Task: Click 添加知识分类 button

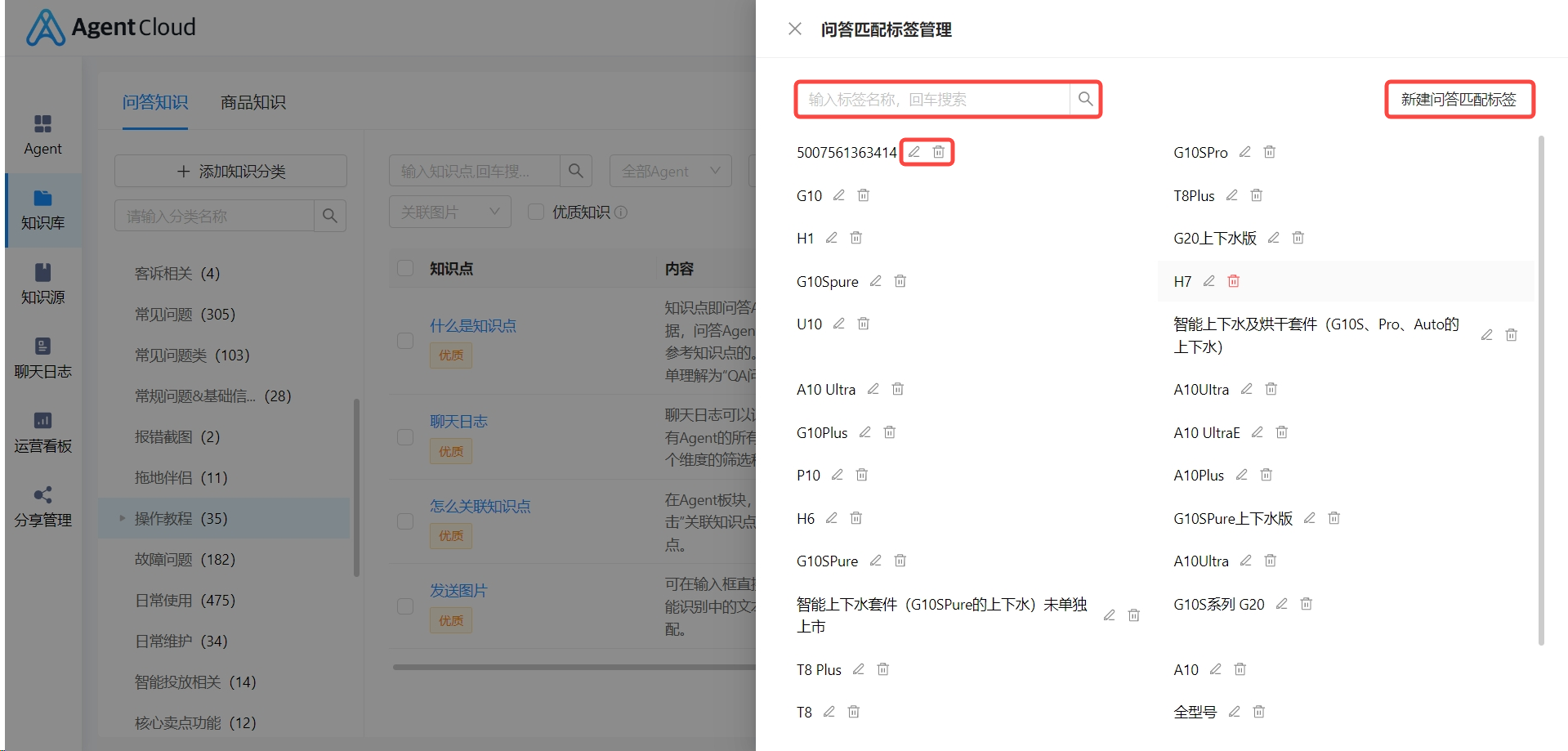Action: pyautogui.click(x=230, y=171)
